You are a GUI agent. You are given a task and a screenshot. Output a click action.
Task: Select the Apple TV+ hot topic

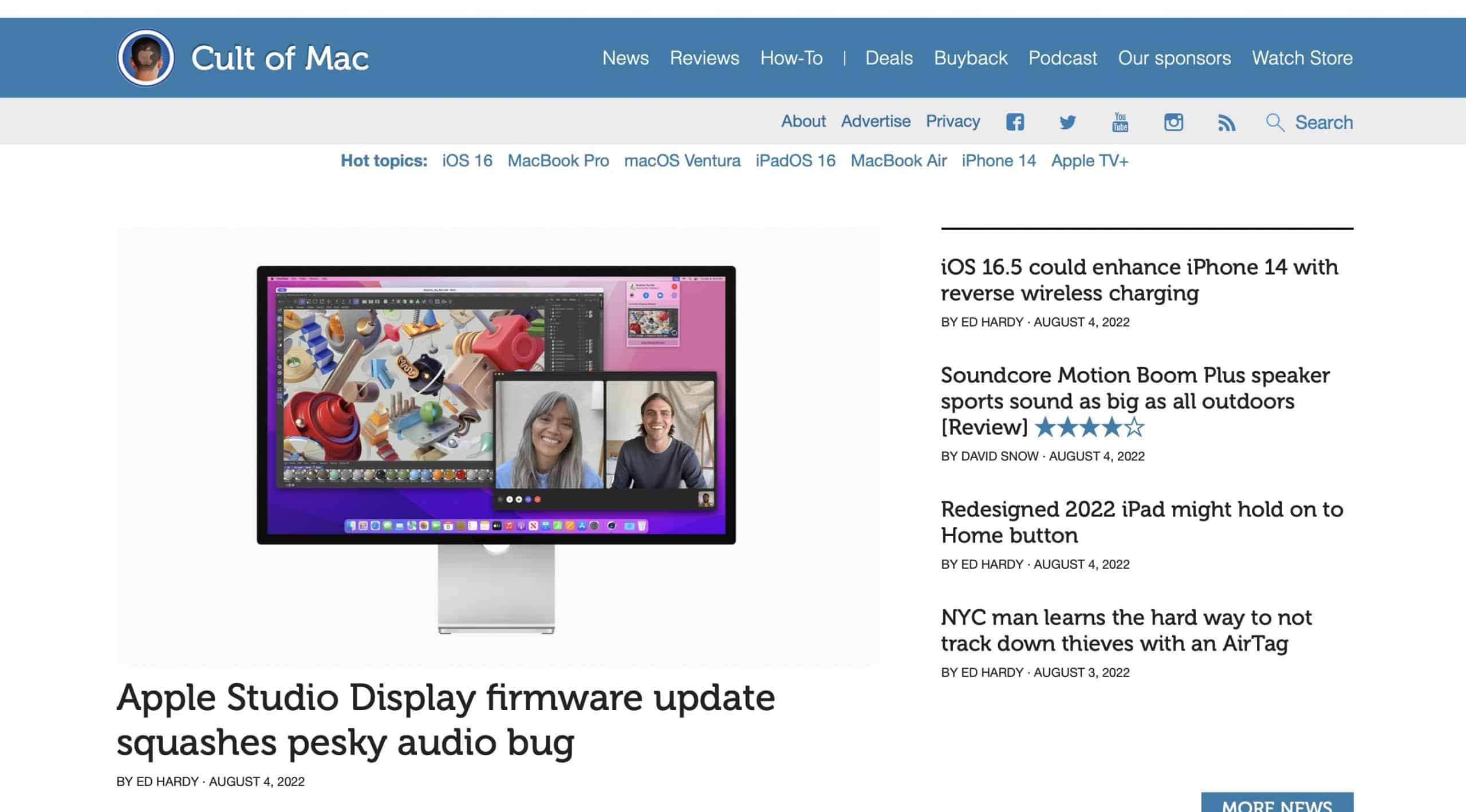click(1090, 161)
